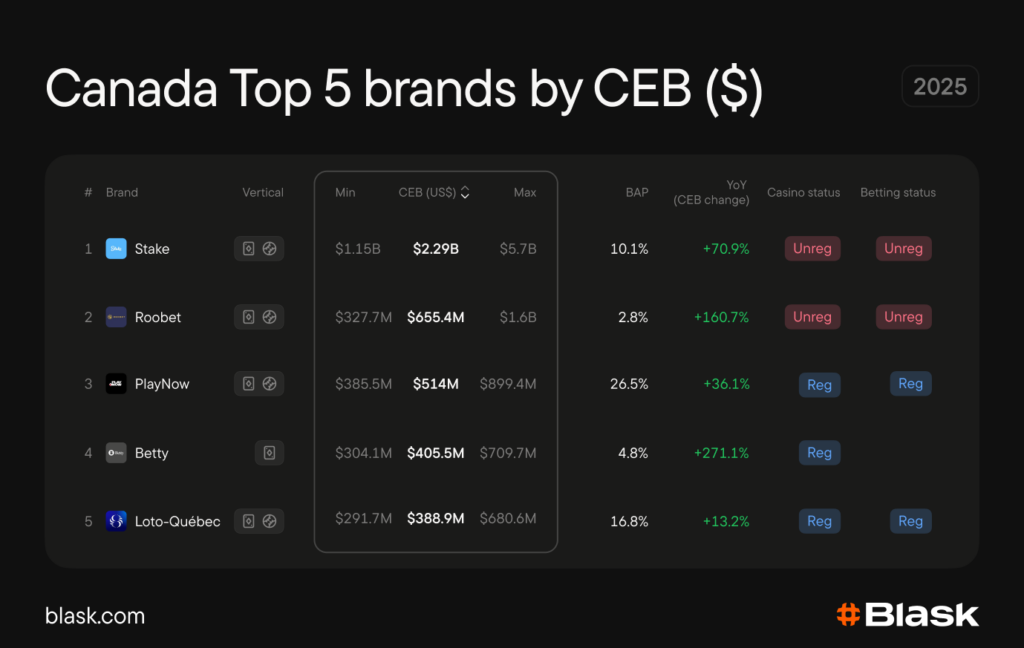Click the Betty brand logo
Screen dimensions: 1024x648
(116, 453)
